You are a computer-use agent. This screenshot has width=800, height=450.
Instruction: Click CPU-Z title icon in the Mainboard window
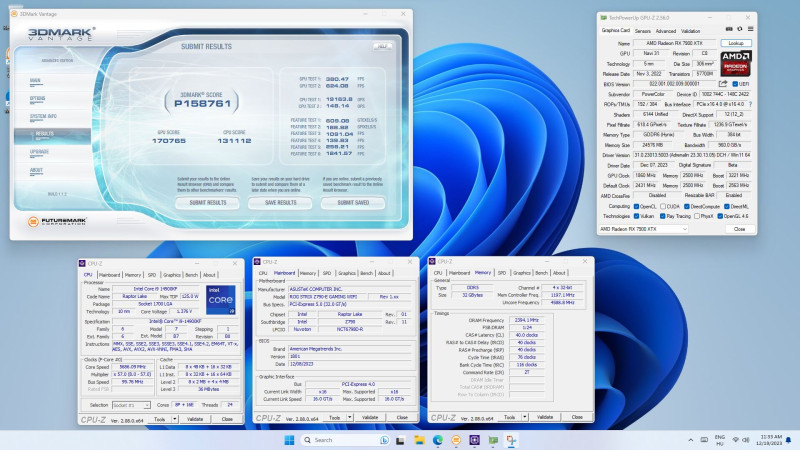[257, 262]
